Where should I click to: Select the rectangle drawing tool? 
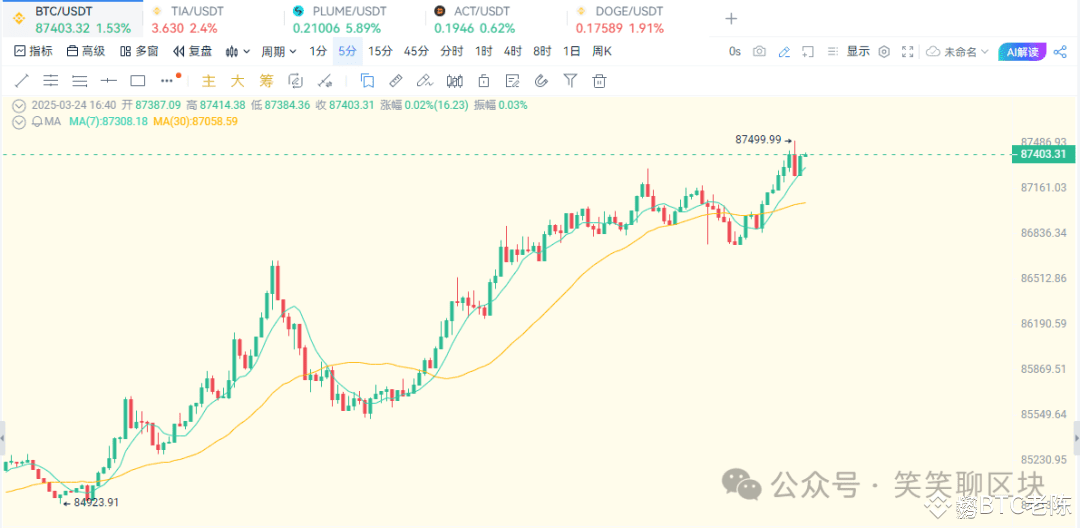point(138,81)
